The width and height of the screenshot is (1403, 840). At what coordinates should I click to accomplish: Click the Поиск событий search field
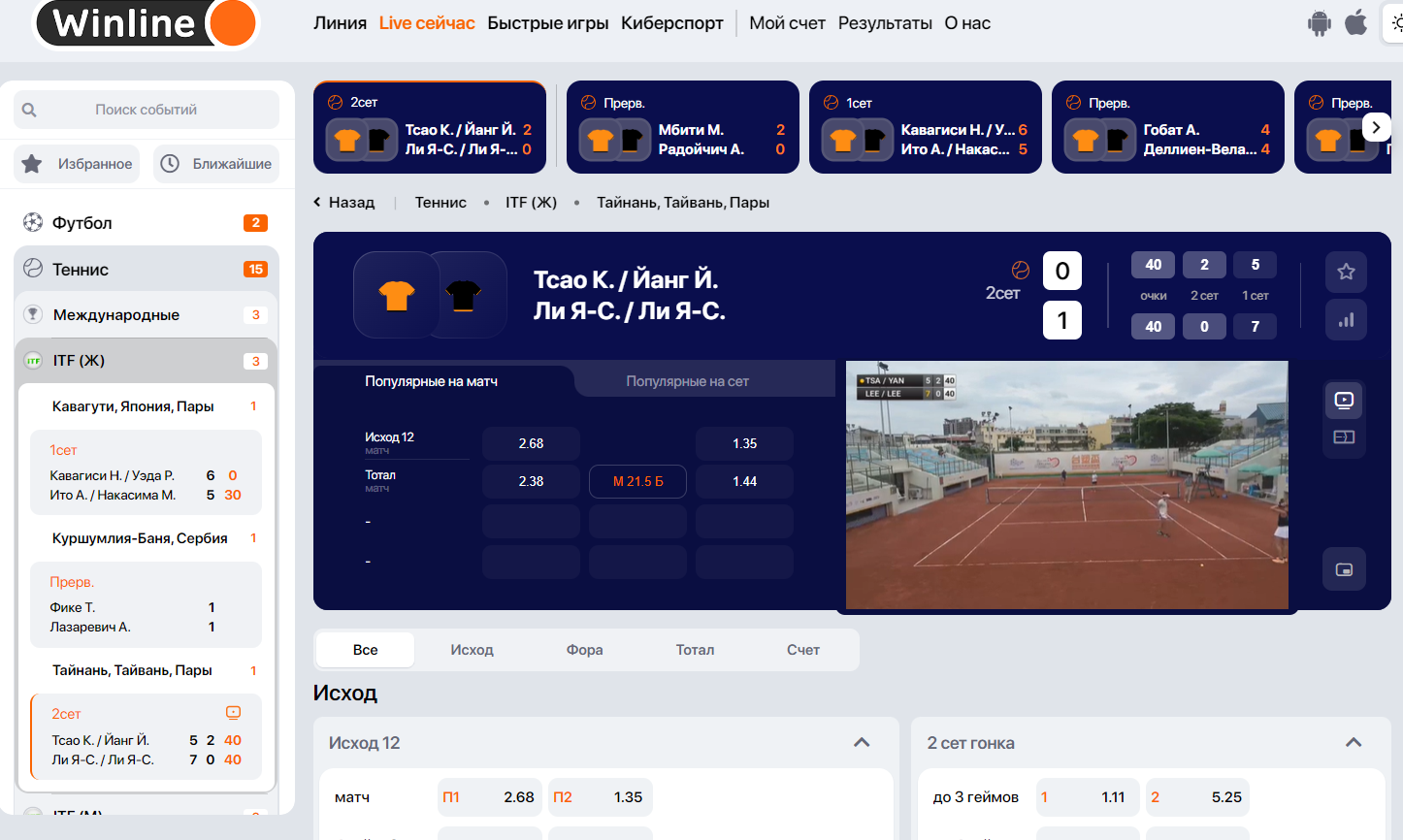point(147,110)
